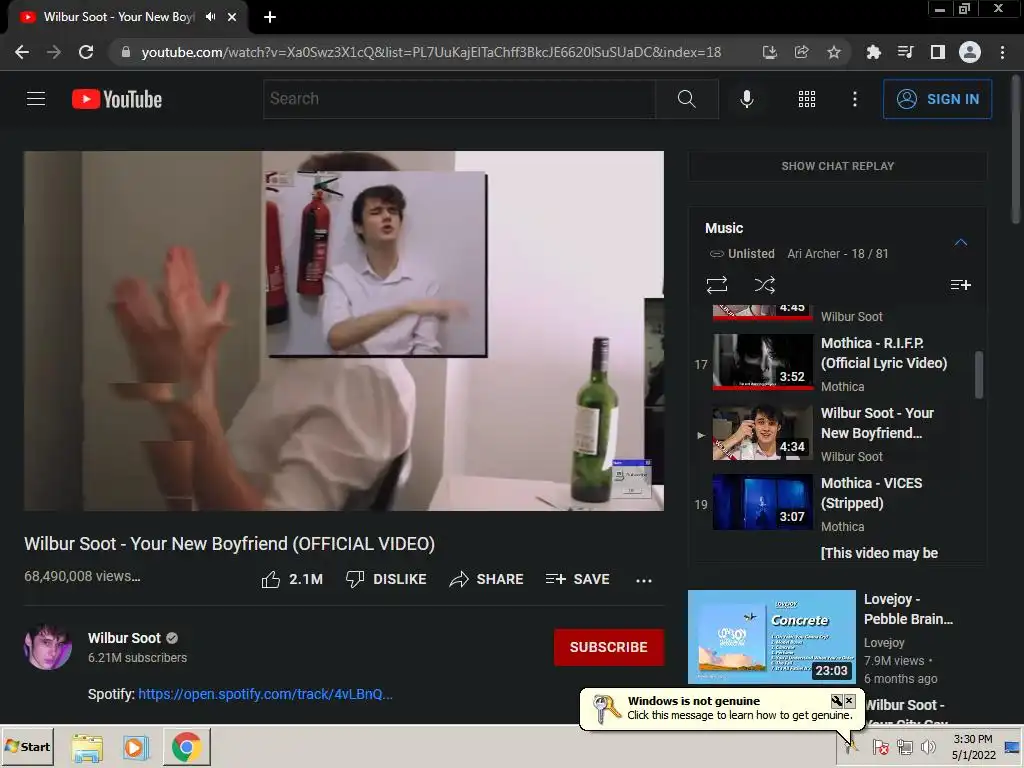Screen dimensions: 1024x768
Task: Click the Chrome taskbar icon
Action: (186, 747)
